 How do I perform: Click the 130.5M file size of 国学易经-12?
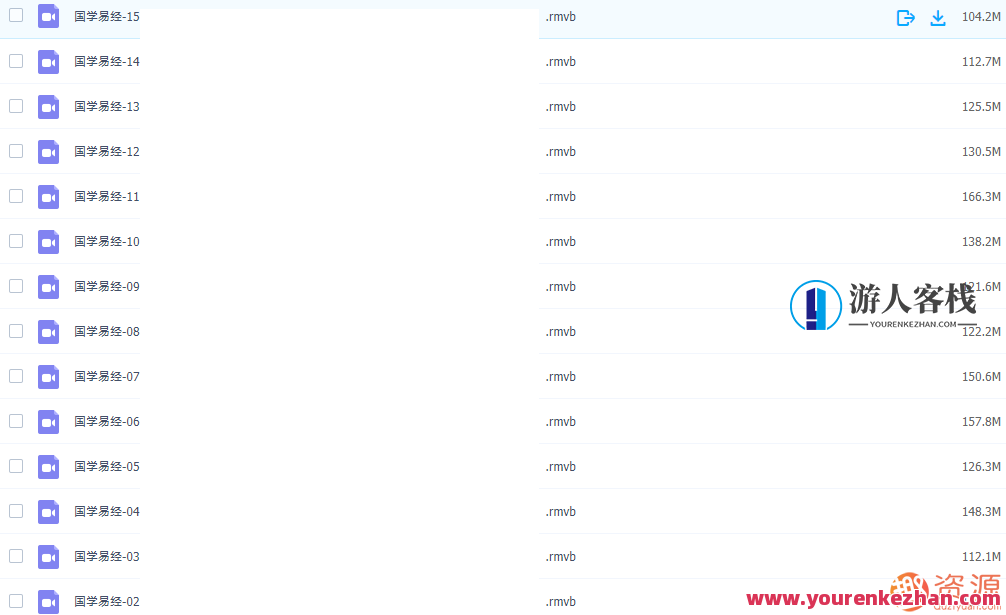pos(980,152)
